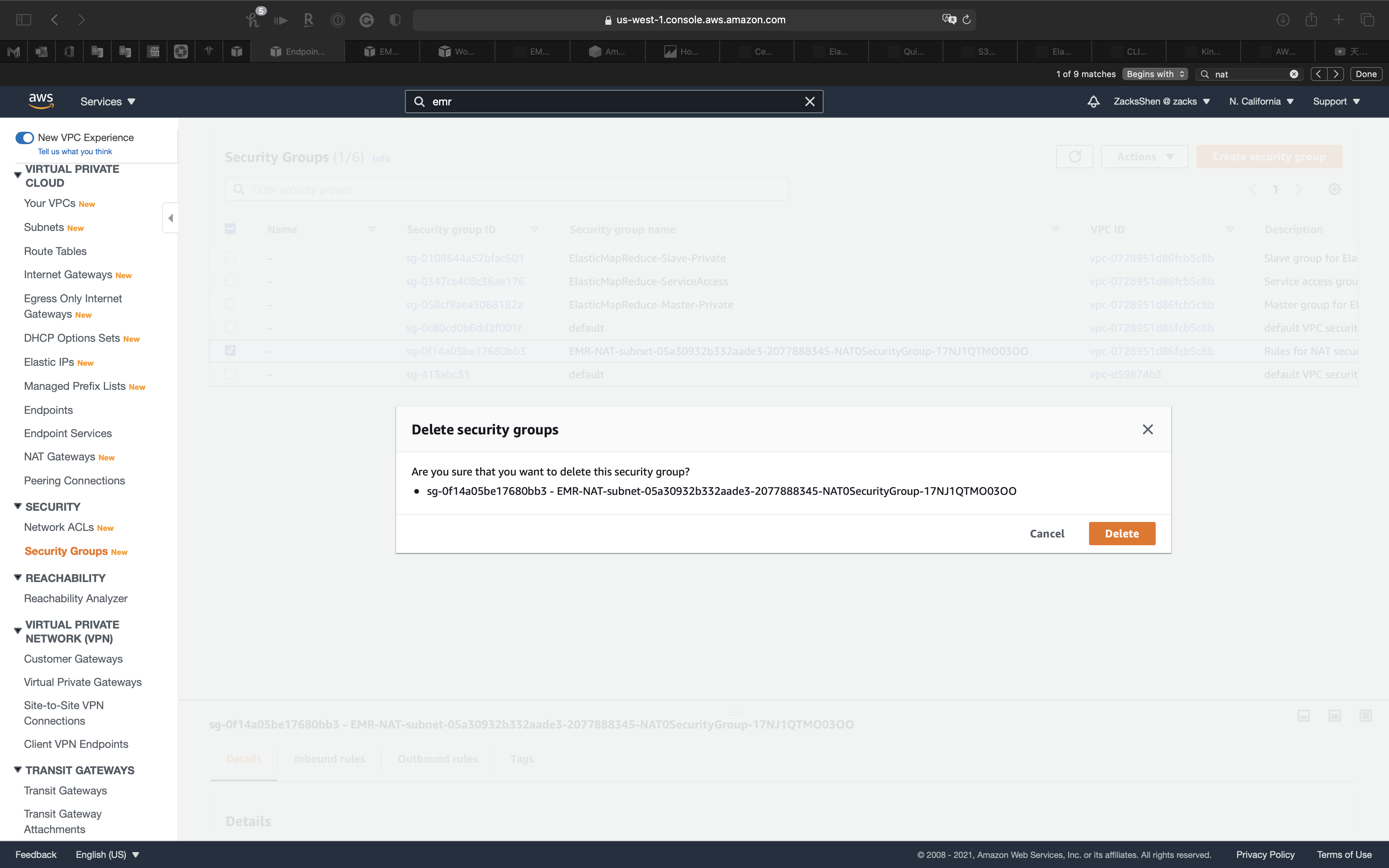Open the N. California region dropdown
This screenshot has width=1389, height=868.
click(x=1261, y=102)
